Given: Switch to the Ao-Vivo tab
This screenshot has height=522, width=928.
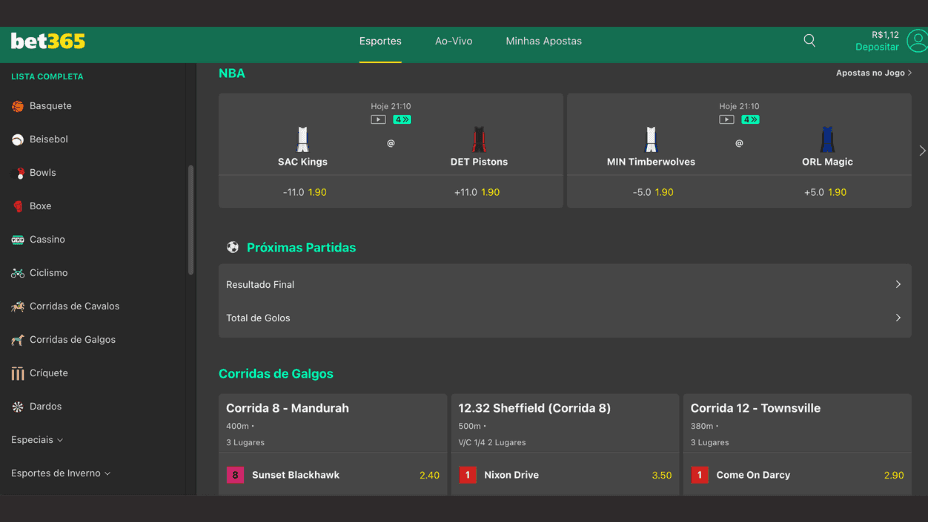Looking at the screenshot, I should pyautogui.click(x=453, y=41).
